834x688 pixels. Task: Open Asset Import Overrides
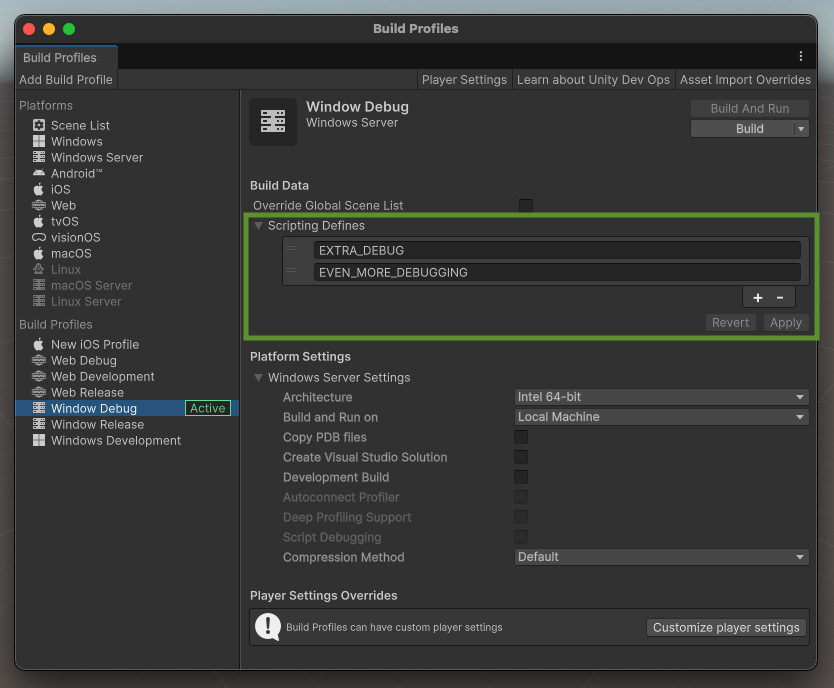click(x=745, y=80)
